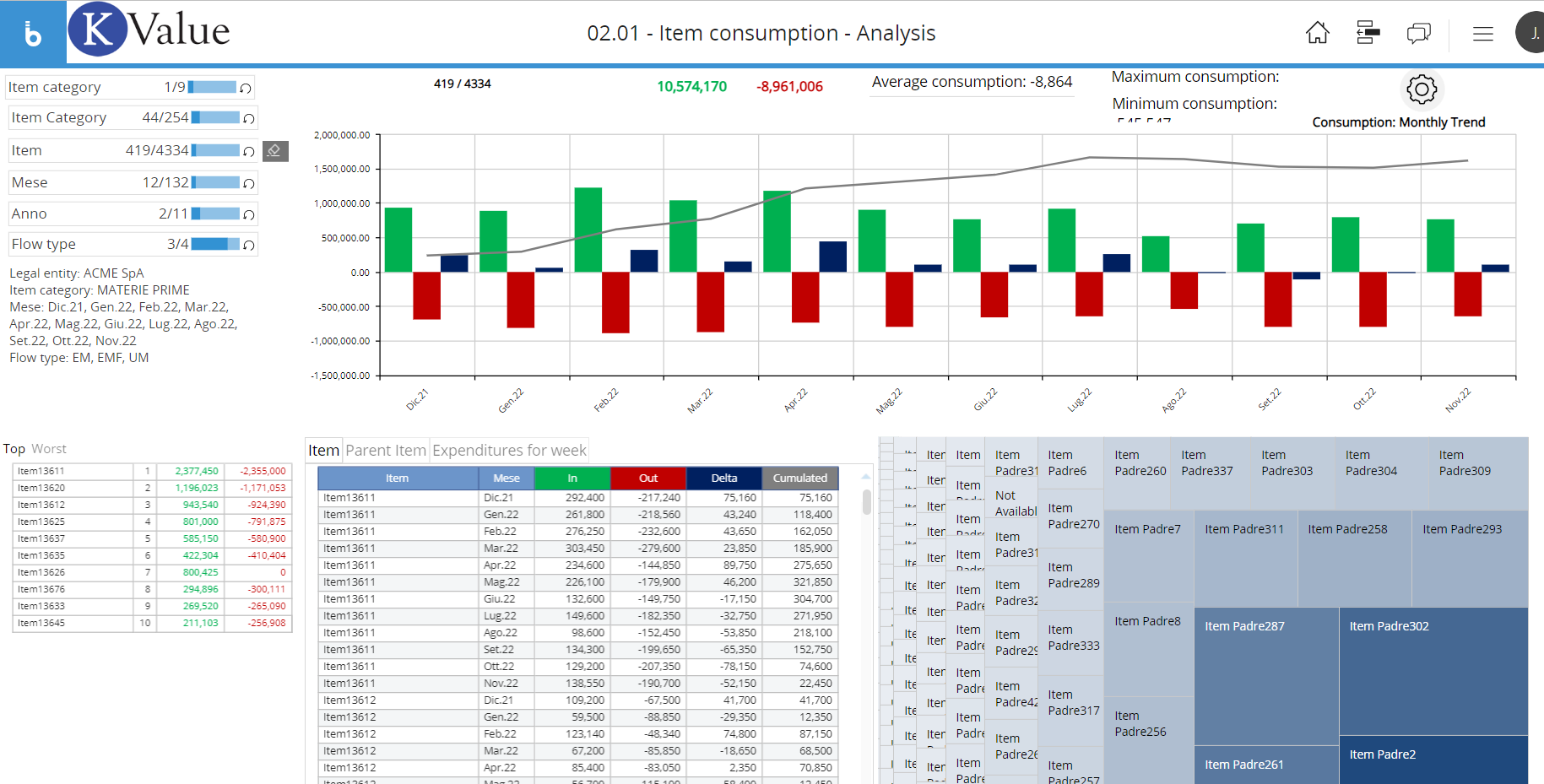Go to the Home screen icon
1544x784 pixels.
[x=1317, y=33]
